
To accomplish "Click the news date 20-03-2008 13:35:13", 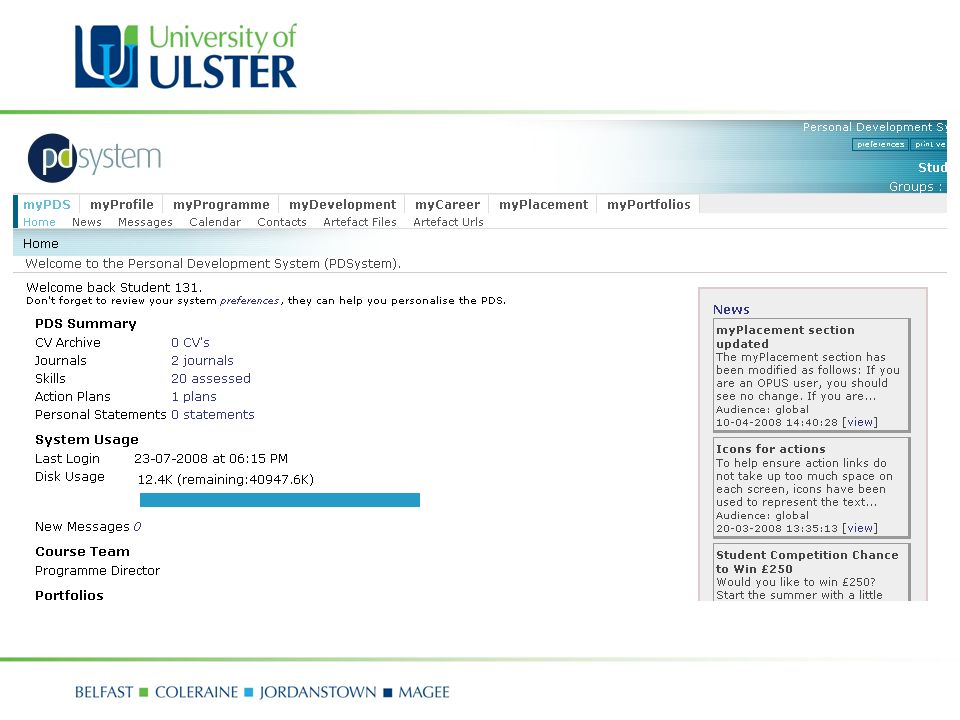I will point(777,528).
